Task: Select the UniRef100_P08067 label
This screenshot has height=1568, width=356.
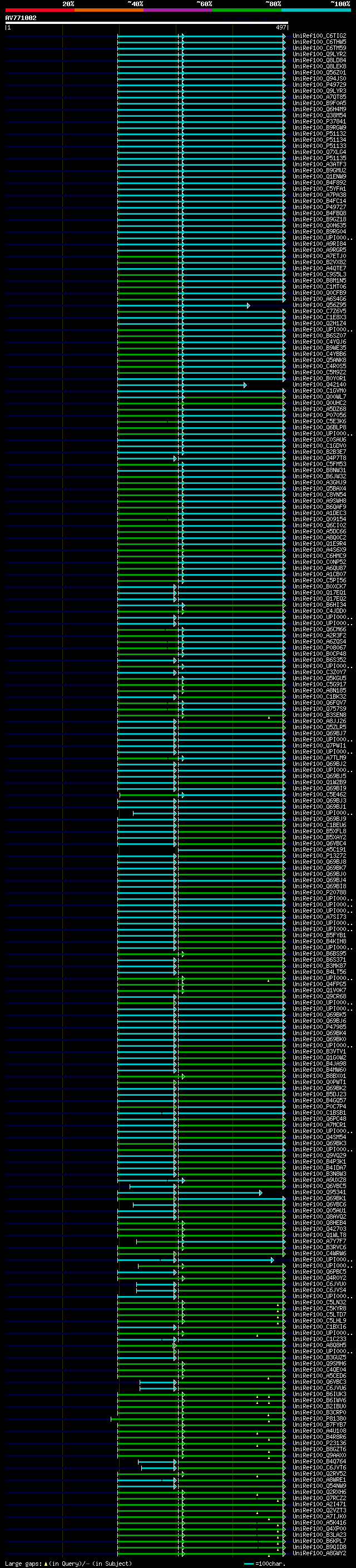Action: pos(319,647)
